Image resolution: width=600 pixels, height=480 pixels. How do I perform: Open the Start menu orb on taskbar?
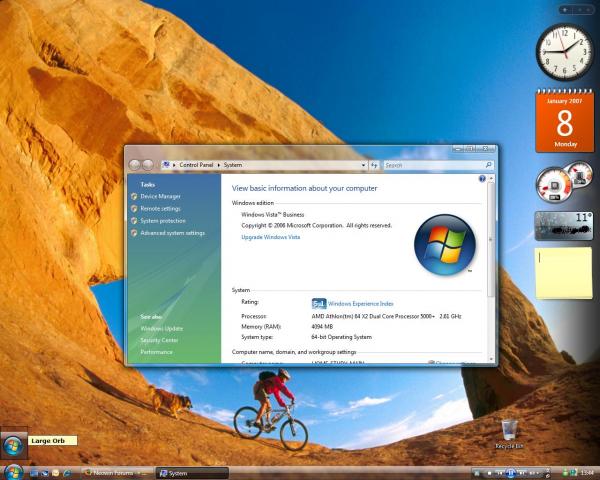coord(14,473)
